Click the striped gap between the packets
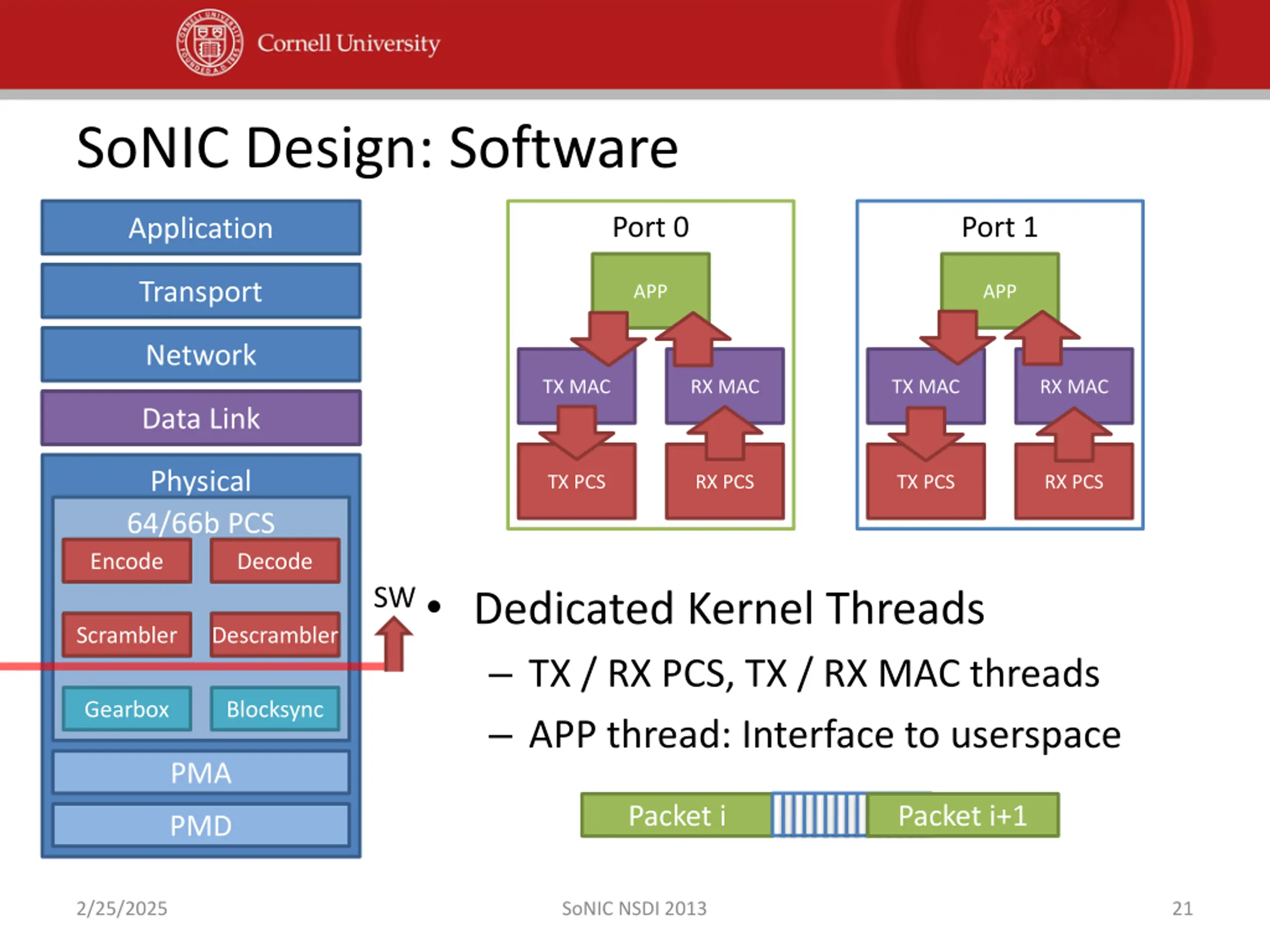Screen dimensions: 1270x952 (x=819, y=815)
